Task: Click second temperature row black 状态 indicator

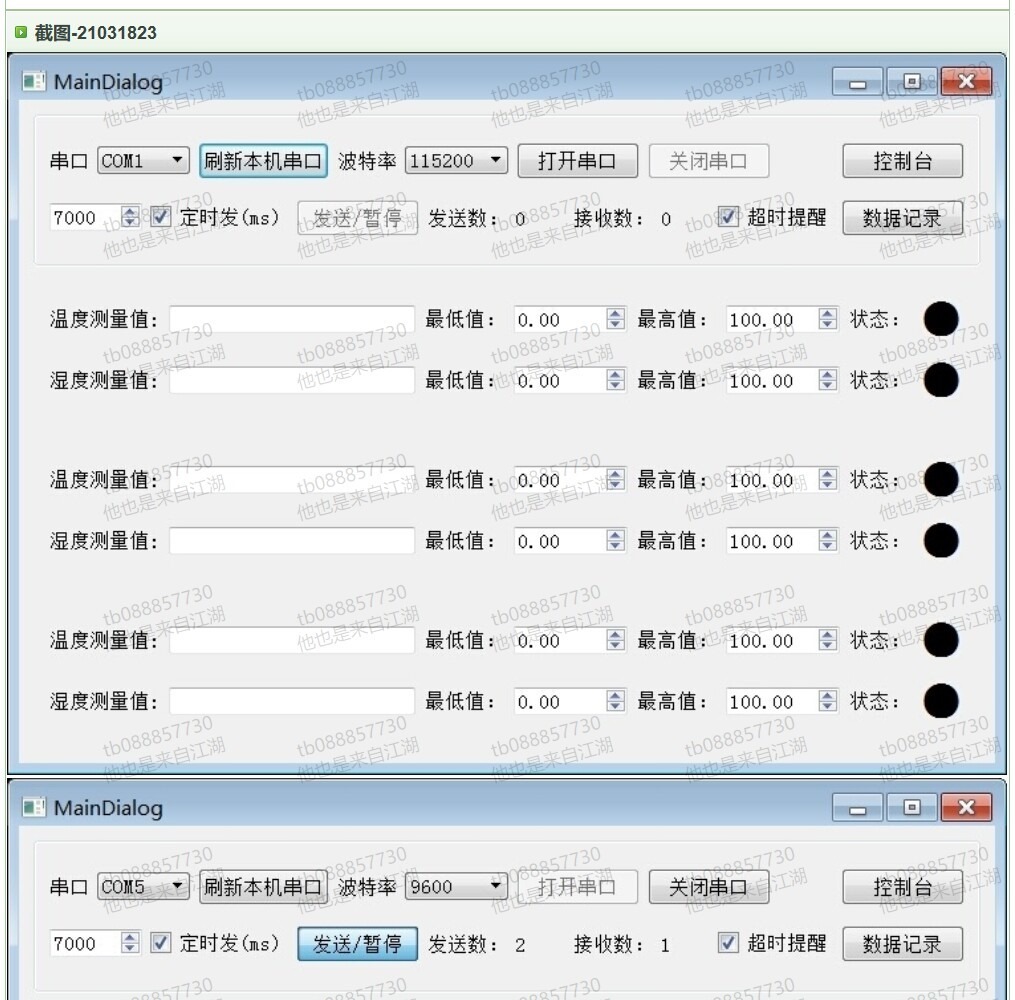Action: 941,479
